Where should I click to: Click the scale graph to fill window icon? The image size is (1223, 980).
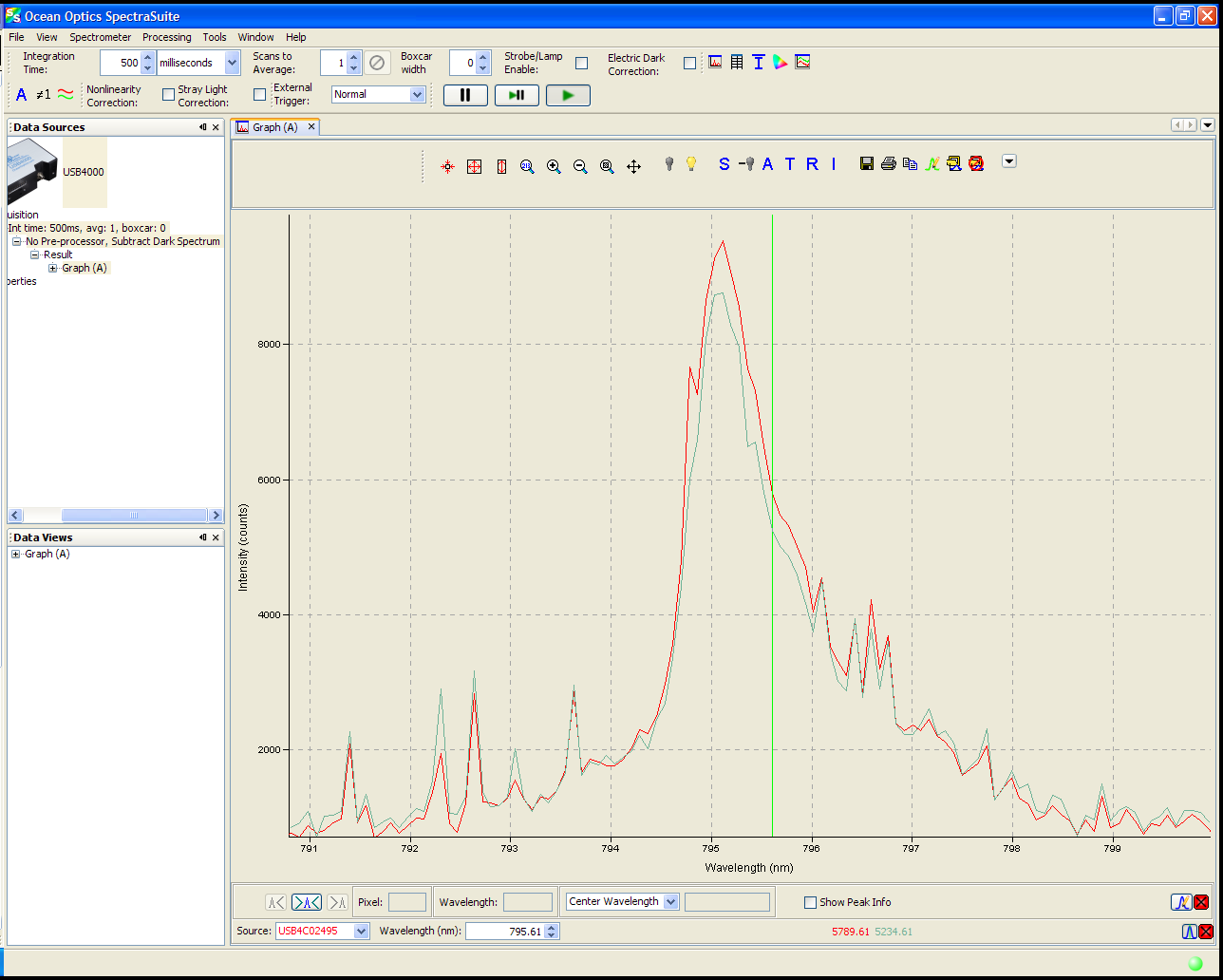coord(475,166)
